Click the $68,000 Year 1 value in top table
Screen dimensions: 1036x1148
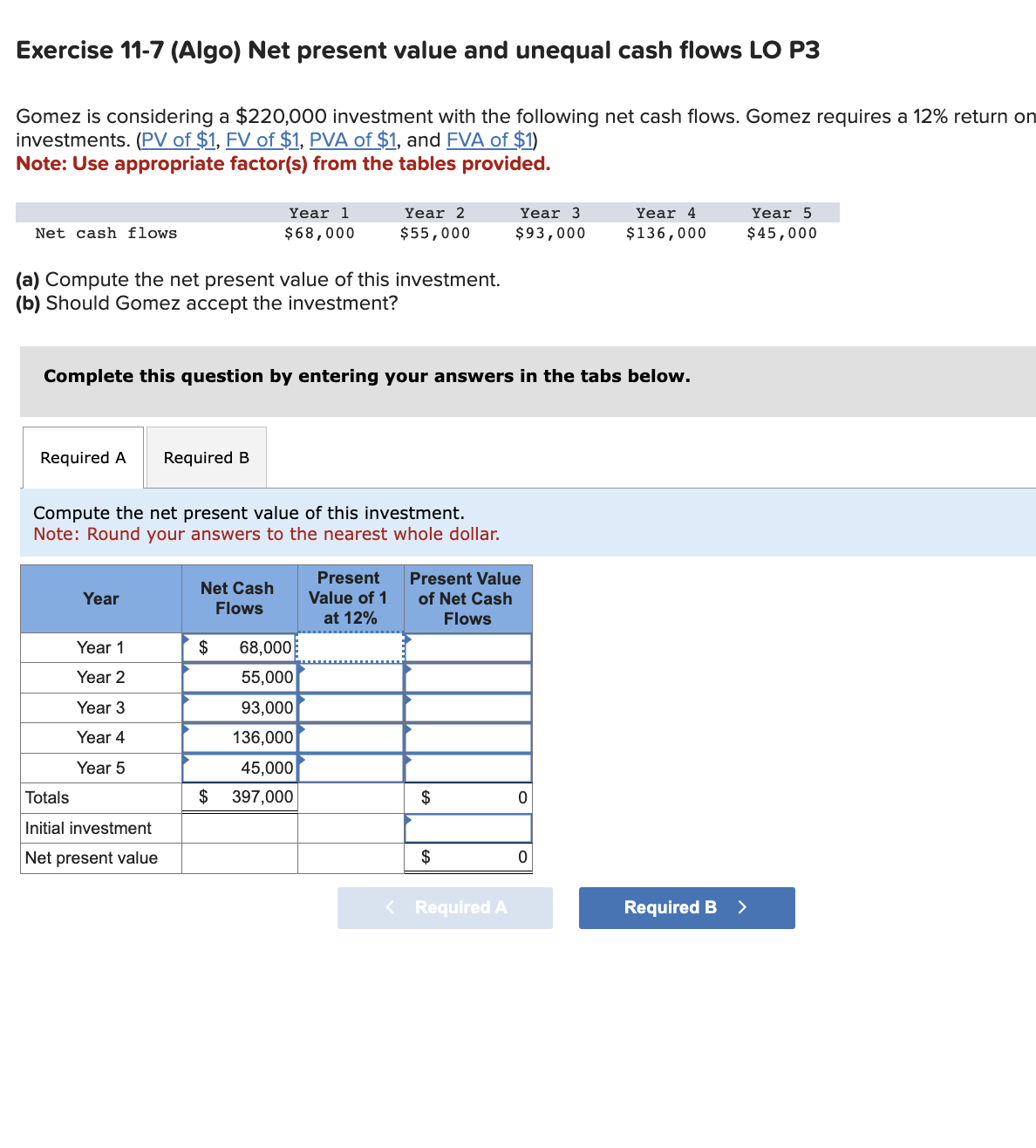coord(319,233)
